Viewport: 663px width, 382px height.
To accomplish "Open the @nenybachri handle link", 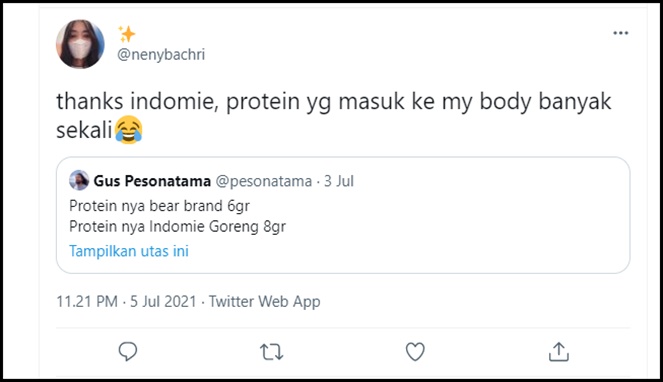I will 161,55.
